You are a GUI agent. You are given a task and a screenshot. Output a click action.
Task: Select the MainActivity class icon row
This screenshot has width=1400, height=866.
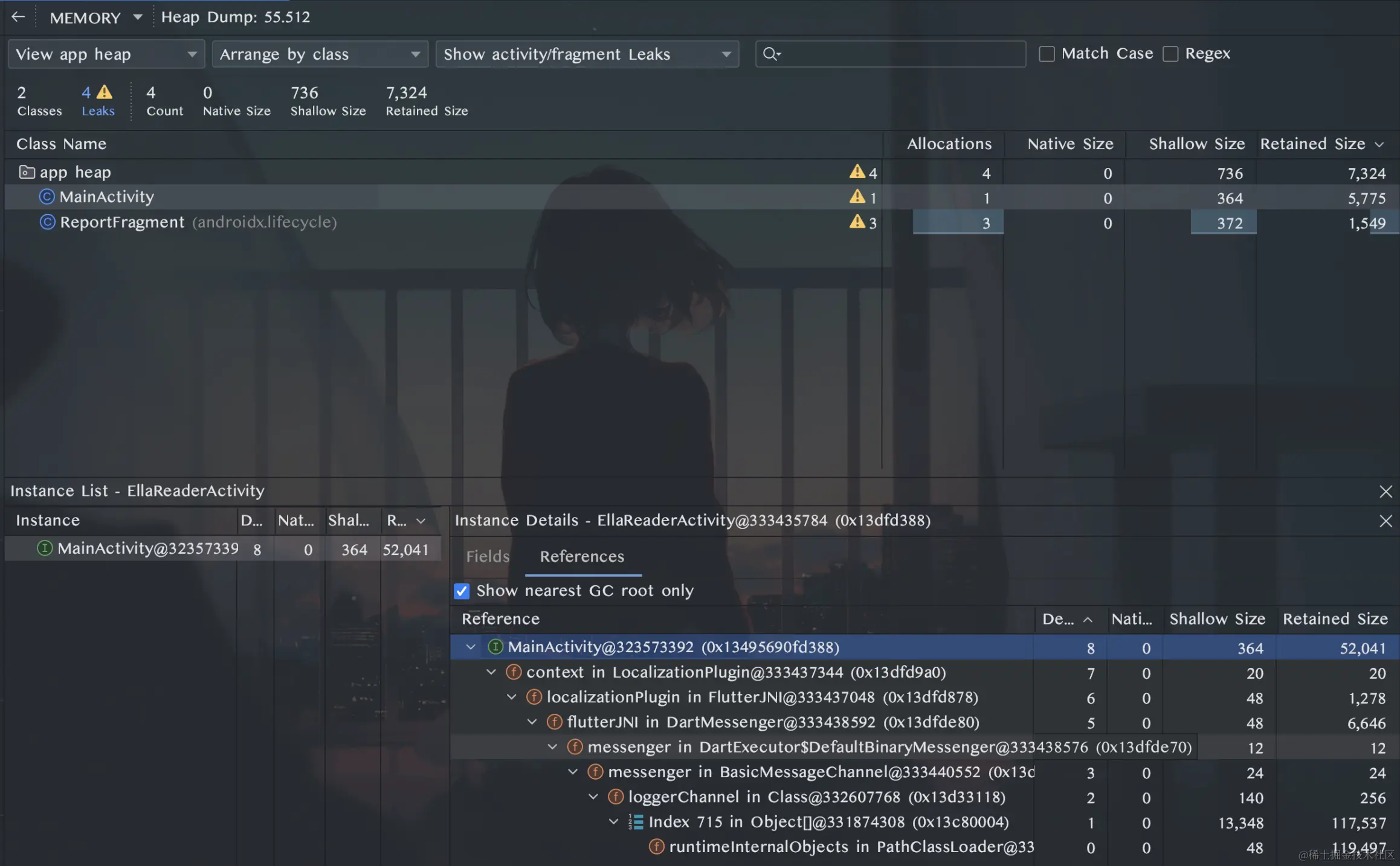tap(702, 197)
